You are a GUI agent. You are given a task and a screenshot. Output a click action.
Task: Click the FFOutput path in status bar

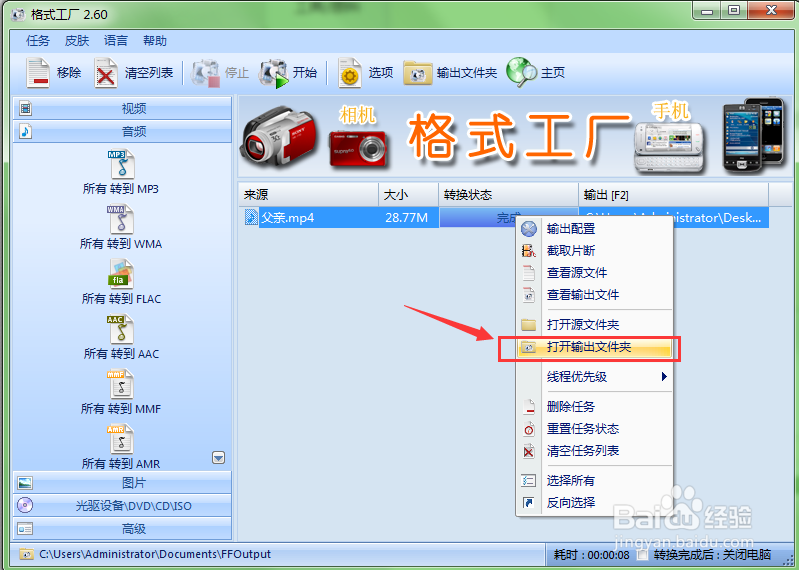tap(155, 554)
